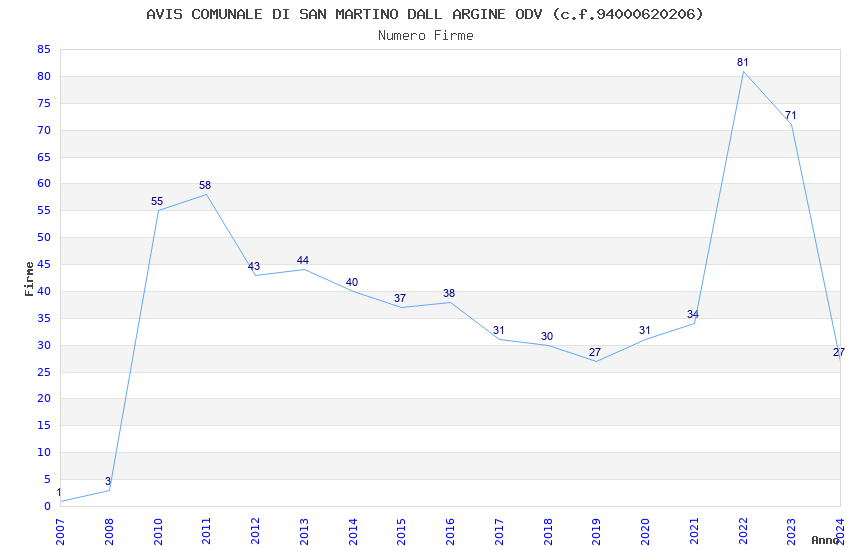Click the vertical axis label Firme
This screenshot has height=550, width=850.
[x=29, y=279]
